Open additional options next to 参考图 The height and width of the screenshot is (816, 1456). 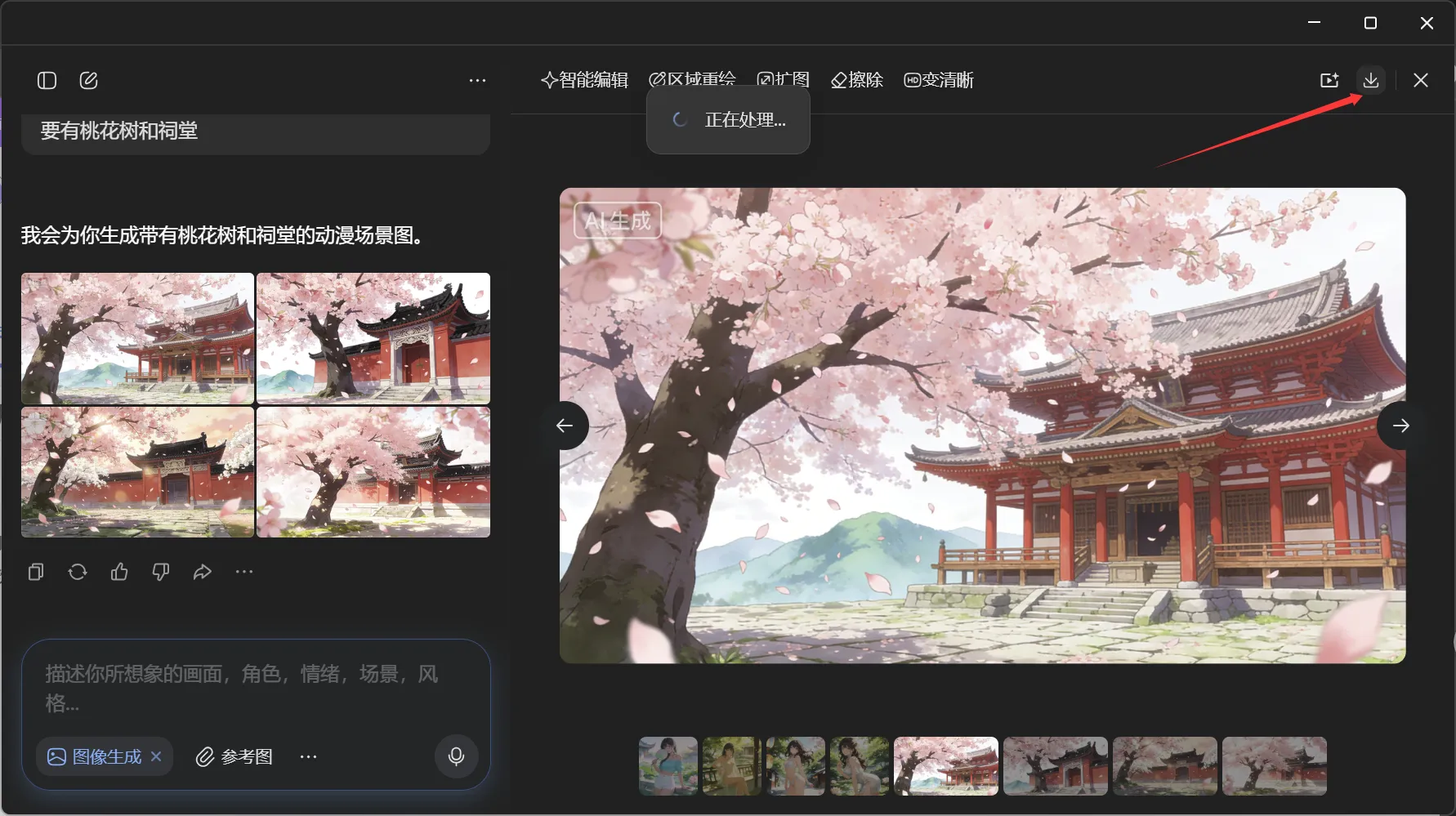pyautogui.click(x=308, y=756)
